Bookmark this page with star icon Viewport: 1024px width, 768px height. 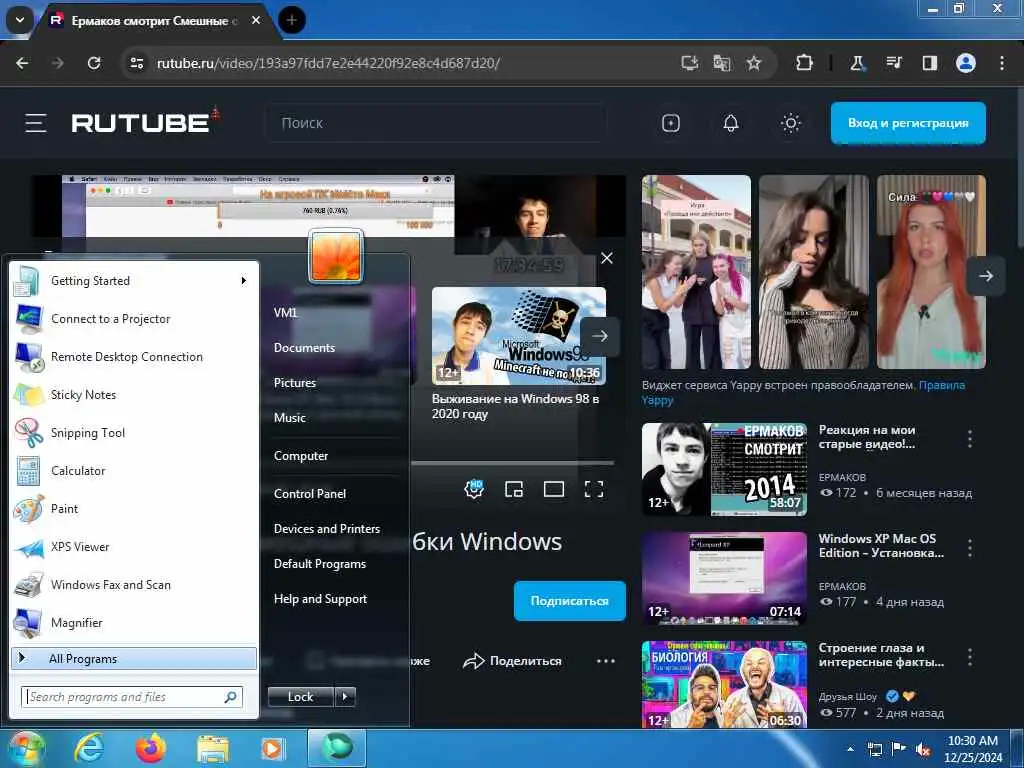[x=754, y=63]
